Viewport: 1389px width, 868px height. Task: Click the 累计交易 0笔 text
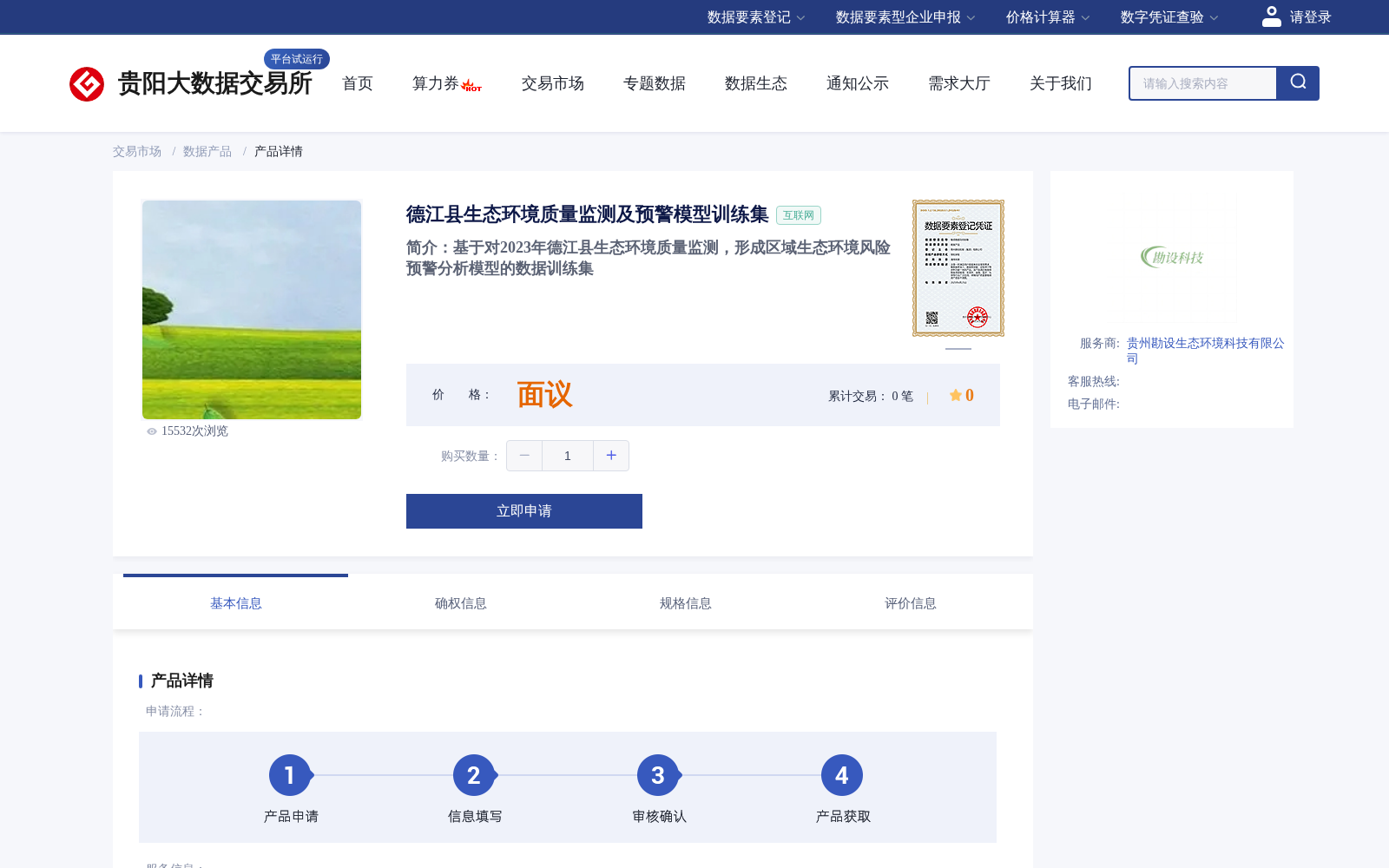tap(871, 396)
